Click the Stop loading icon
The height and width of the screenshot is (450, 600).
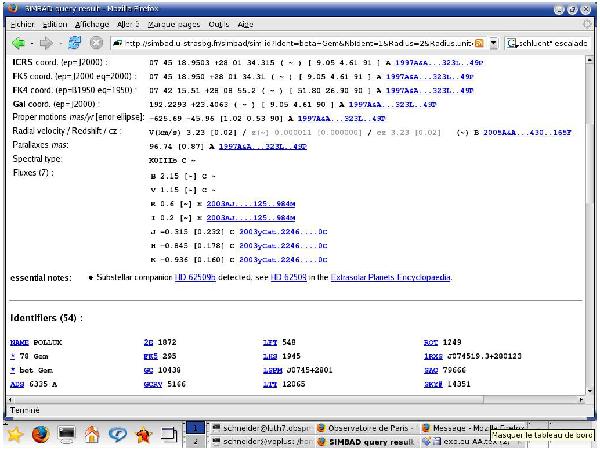click(x=96, y=43)
